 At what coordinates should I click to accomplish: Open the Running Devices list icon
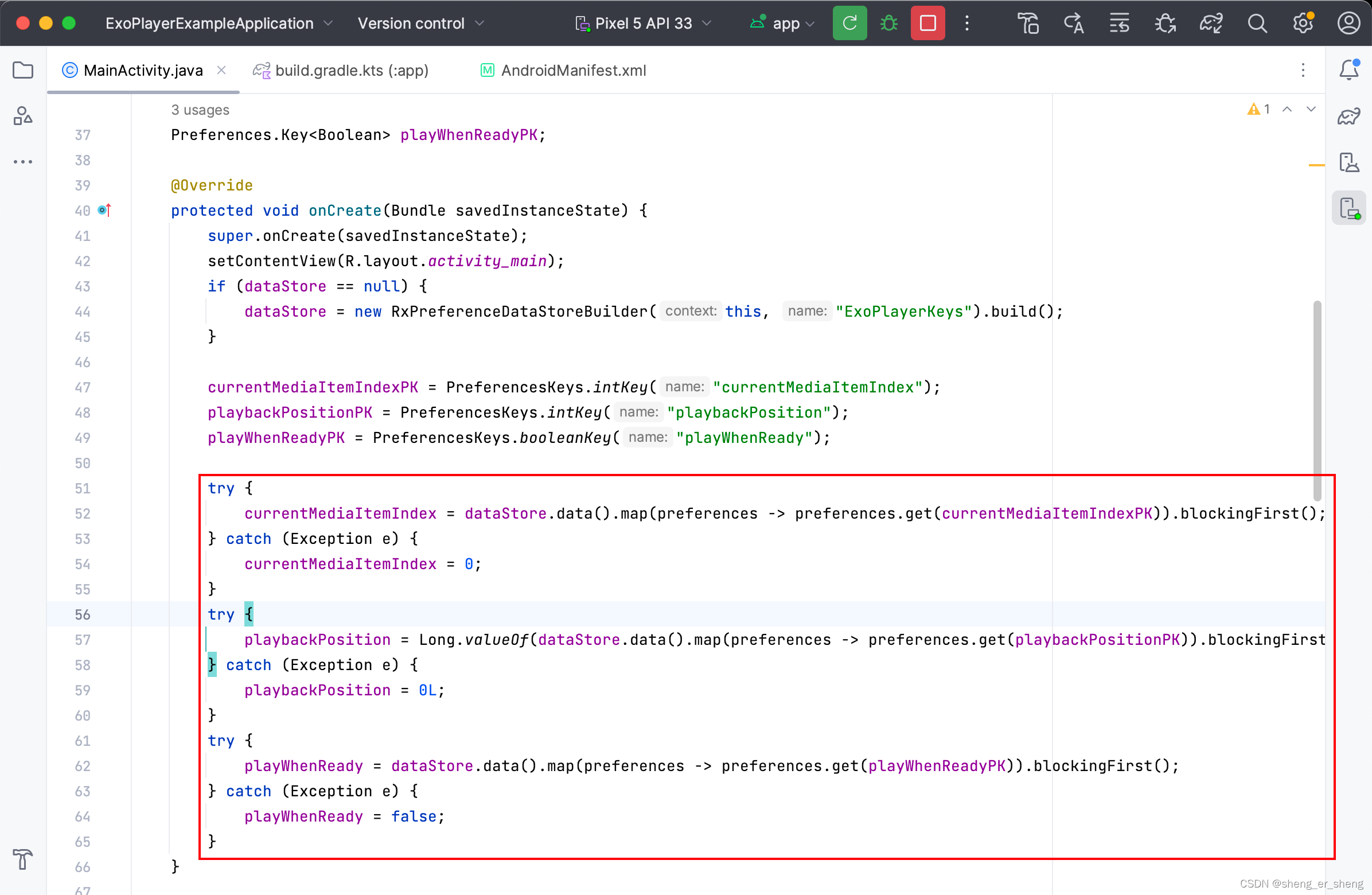point(1119,23)
